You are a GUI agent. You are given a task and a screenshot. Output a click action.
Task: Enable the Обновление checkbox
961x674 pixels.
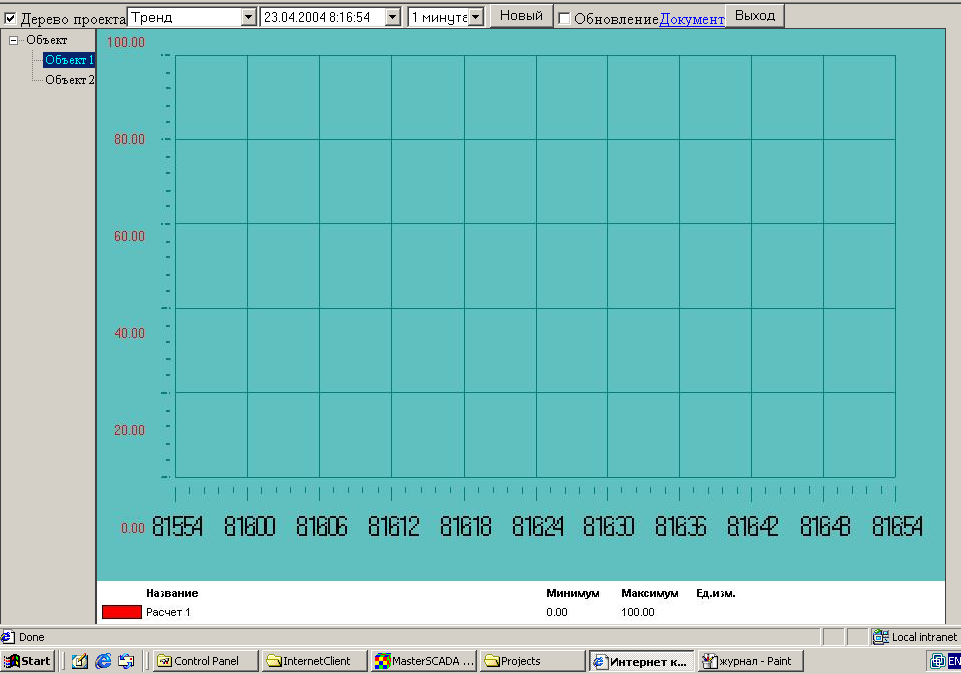click(564, 18)
